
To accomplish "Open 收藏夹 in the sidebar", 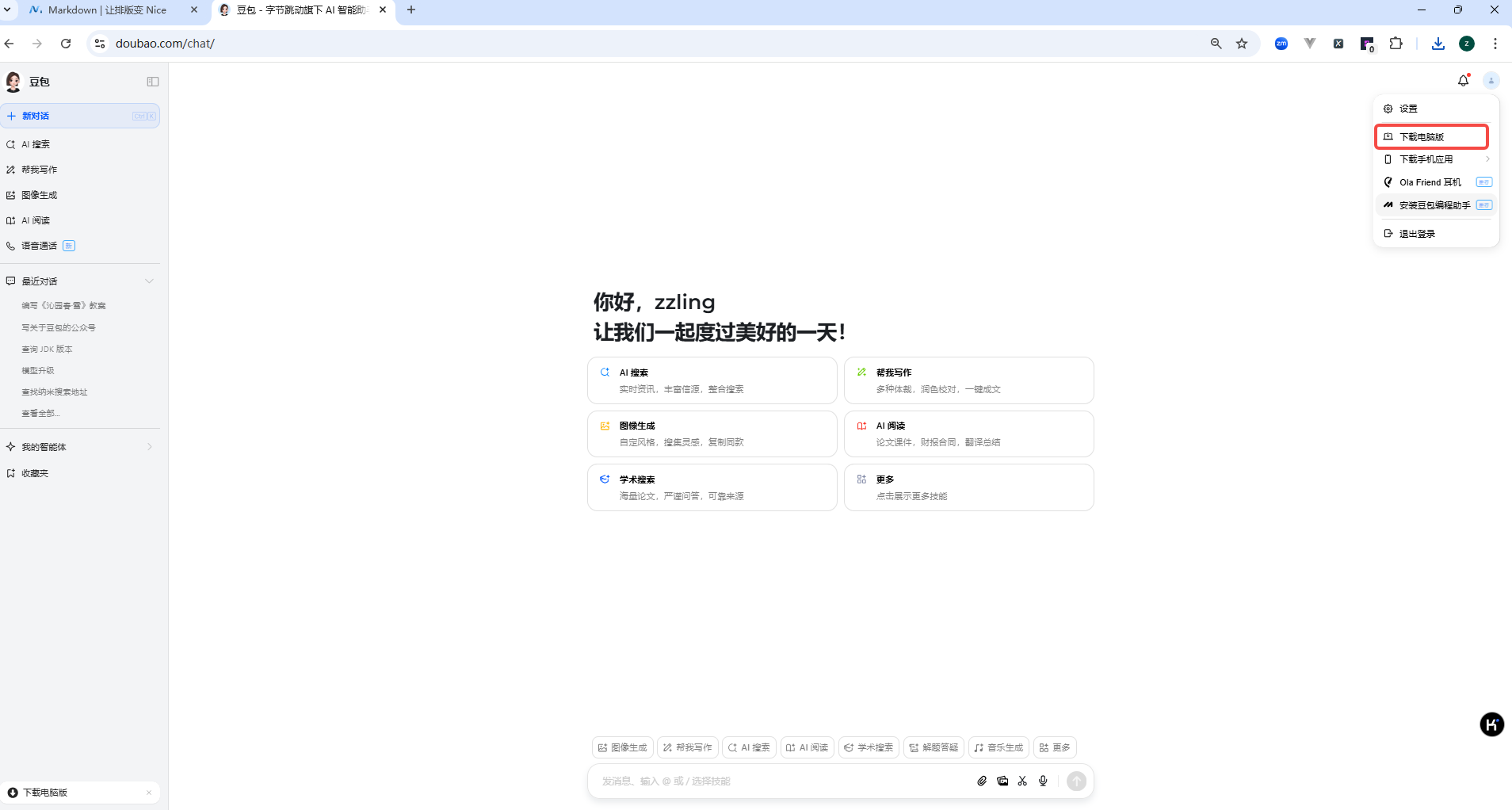I will (35, 473).
